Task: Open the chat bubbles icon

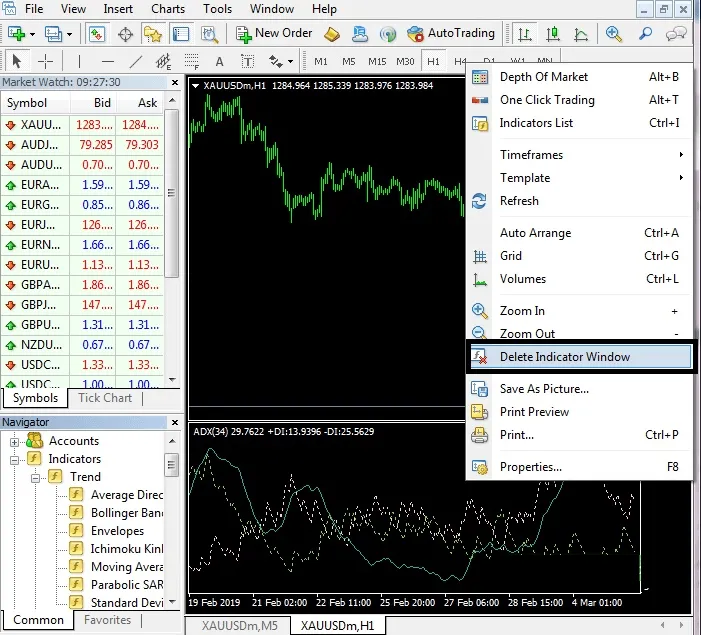Action: (676, 34)
